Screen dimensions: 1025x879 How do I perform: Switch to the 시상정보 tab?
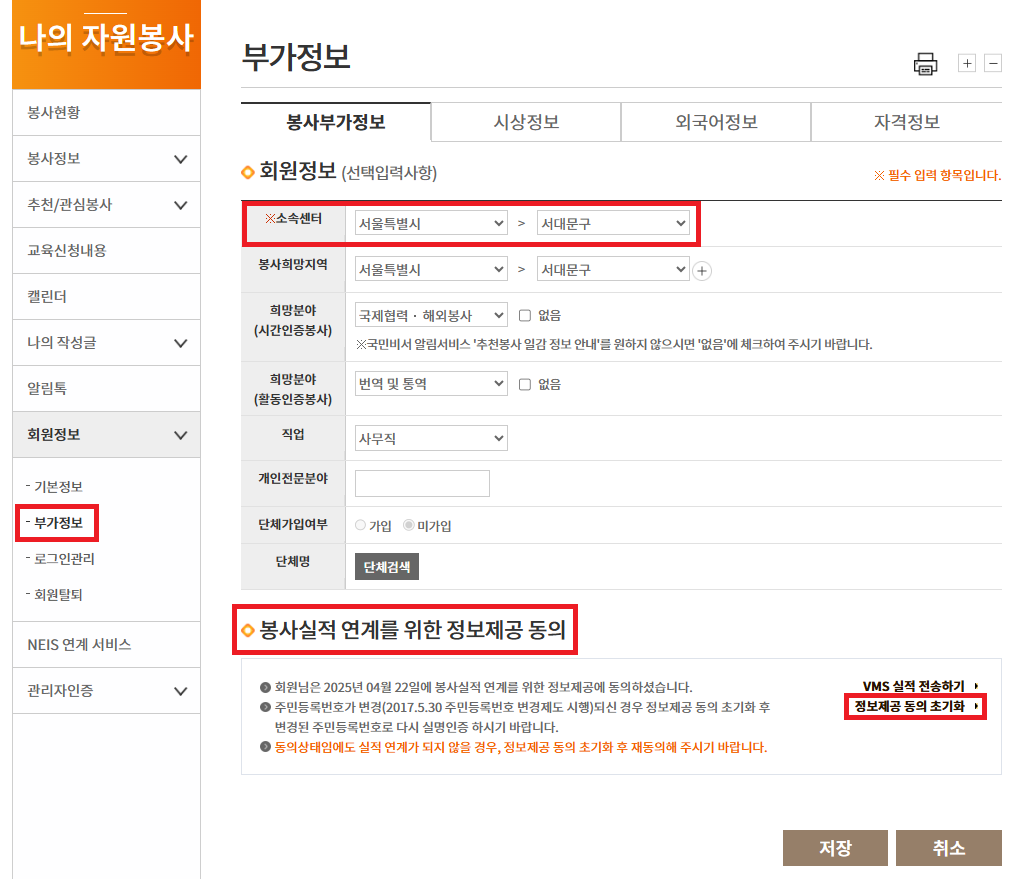pos(526,122)
